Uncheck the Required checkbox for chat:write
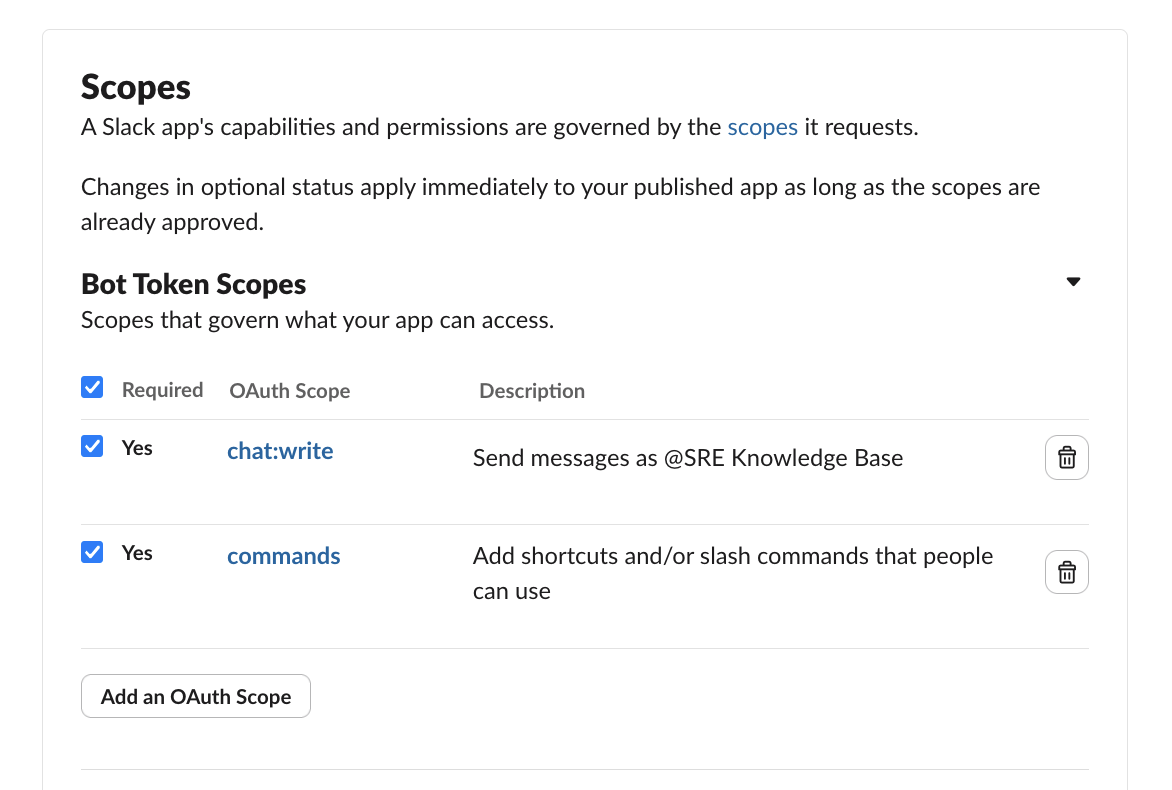The image size is (1172, 790). 92,446
